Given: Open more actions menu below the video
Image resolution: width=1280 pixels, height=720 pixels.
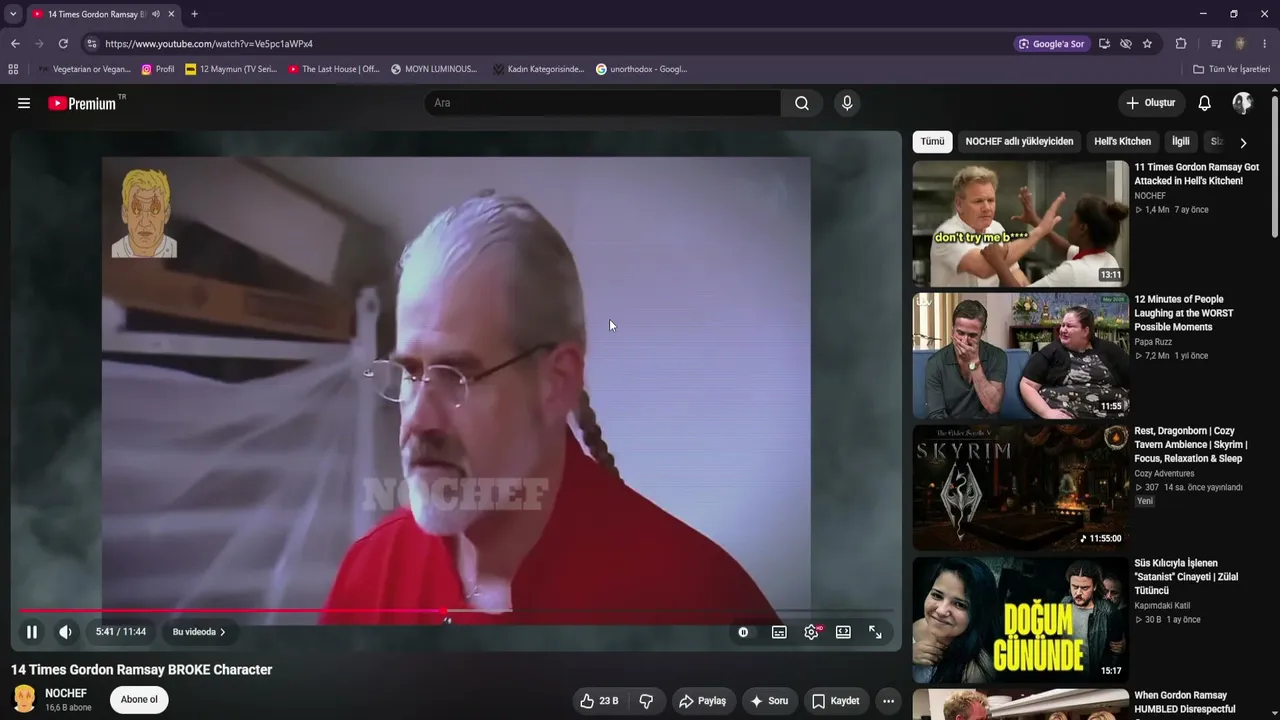Looking at the screenshot, I should coord(888,701).
